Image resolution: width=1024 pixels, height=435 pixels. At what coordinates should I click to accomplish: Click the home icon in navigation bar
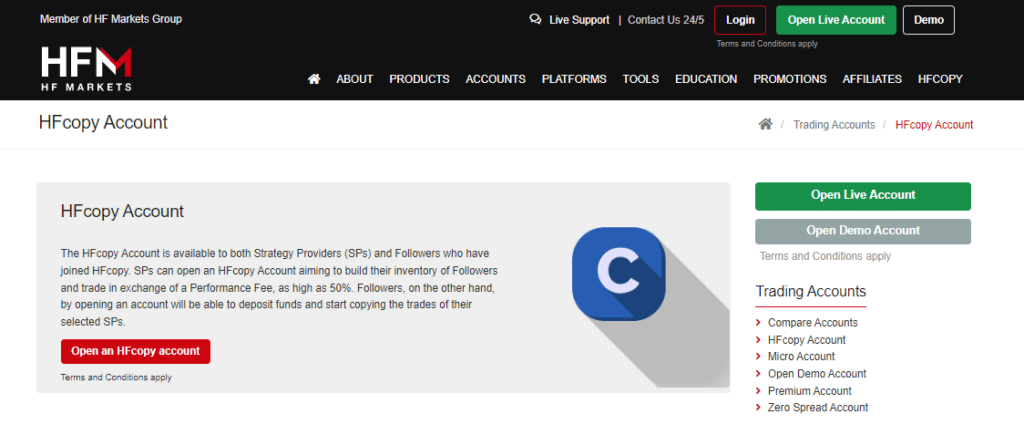tap(314, 79)
